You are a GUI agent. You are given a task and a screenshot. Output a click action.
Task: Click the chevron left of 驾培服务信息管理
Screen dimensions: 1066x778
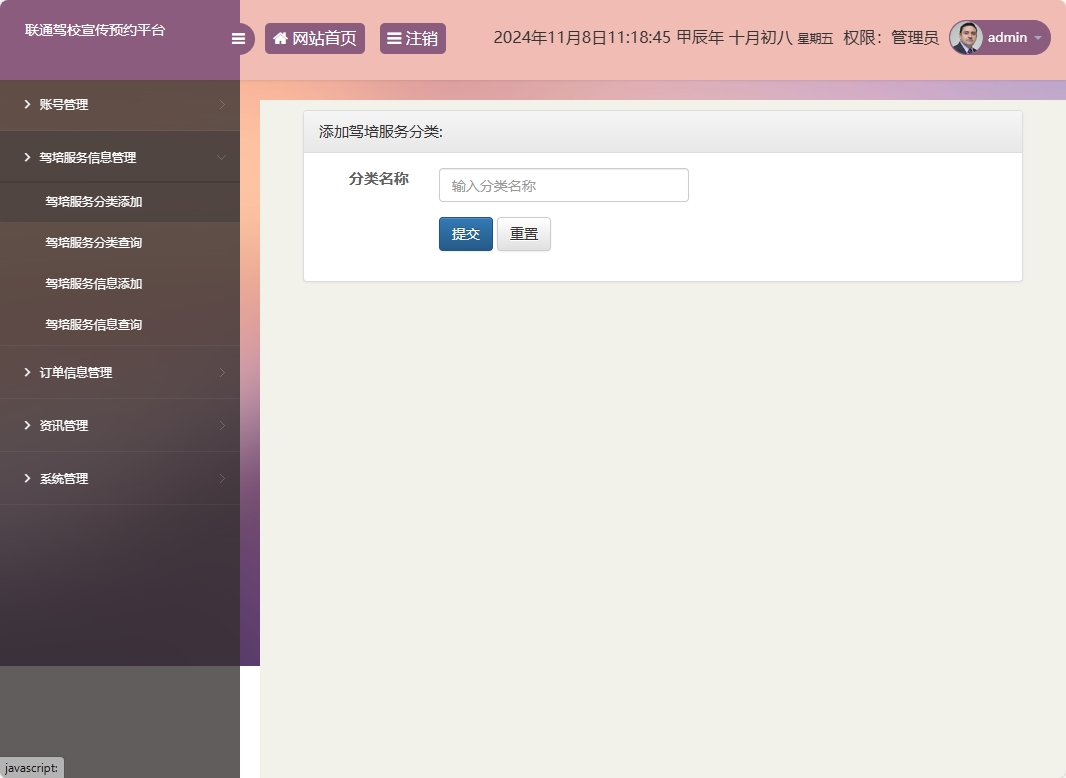pos(27,157)
